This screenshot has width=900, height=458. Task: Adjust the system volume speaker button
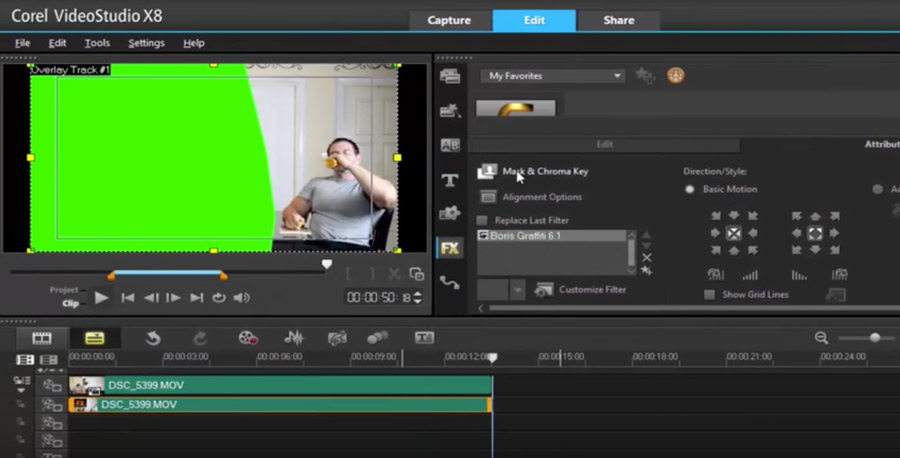242,297
